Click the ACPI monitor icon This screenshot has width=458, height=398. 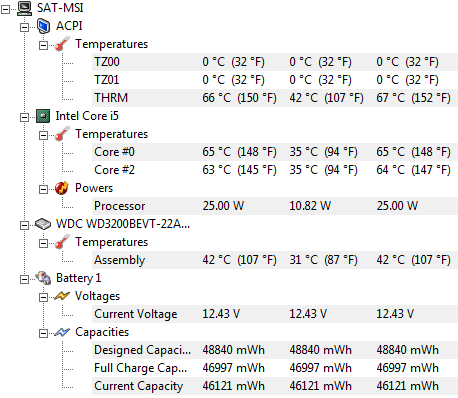click(x=43, y=26)
